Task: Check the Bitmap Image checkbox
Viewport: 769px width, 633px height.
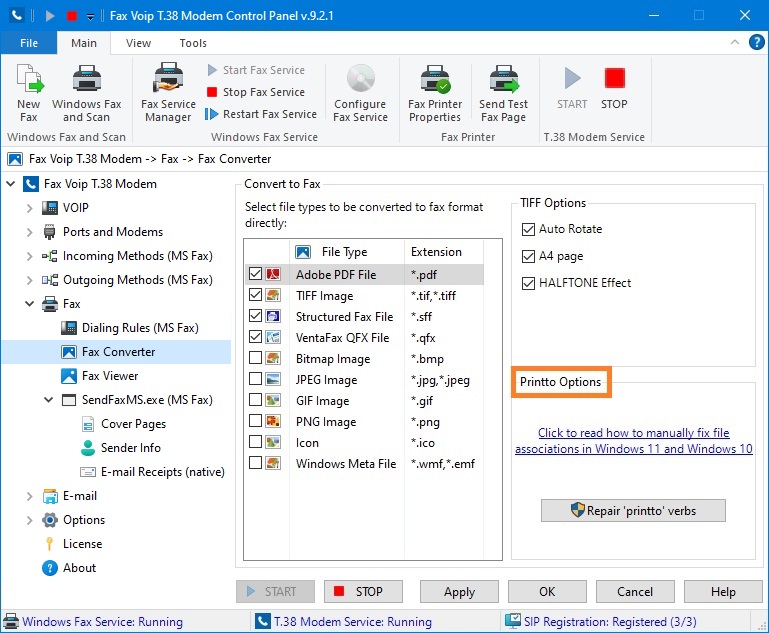Action: click(255, 358)
